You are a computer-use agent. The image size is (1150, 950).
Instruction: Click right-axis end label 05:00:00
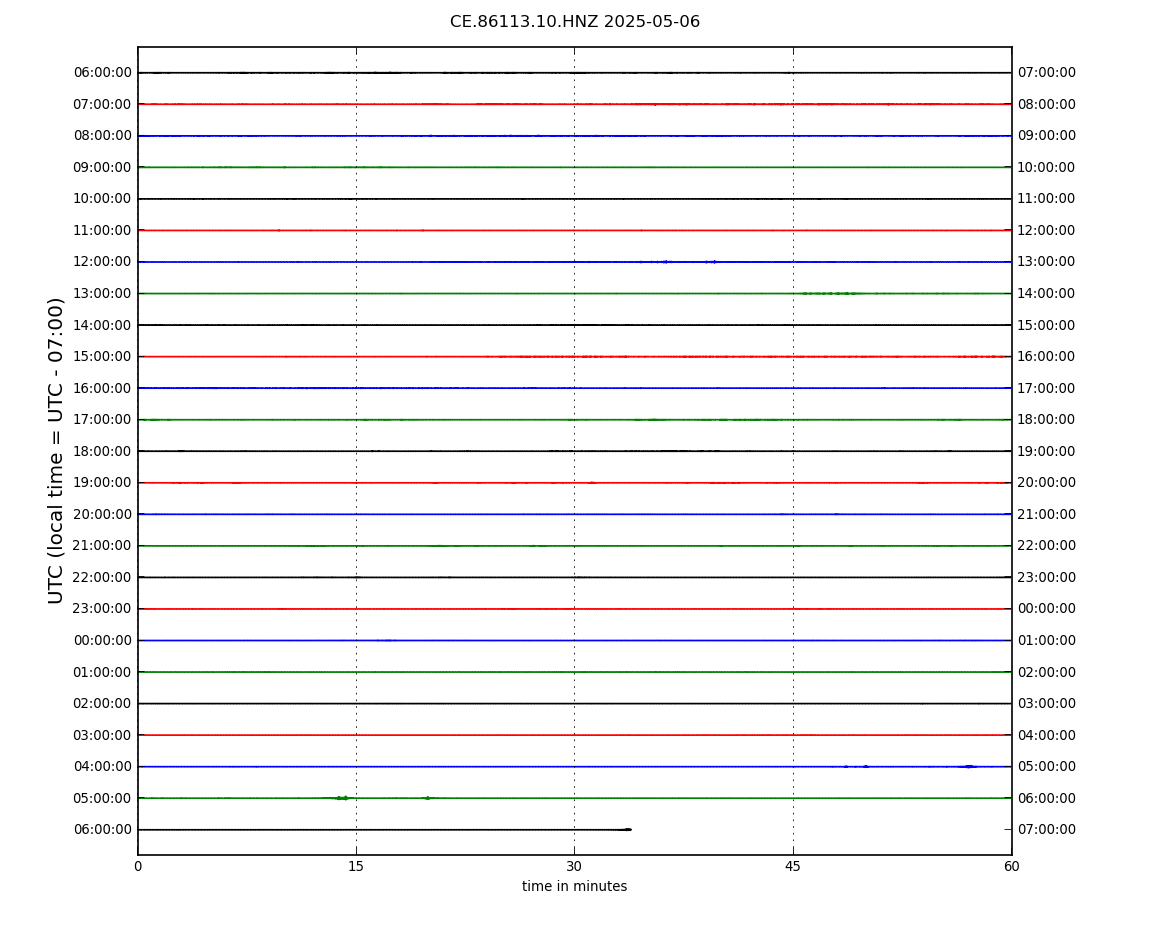[1047, 767]
